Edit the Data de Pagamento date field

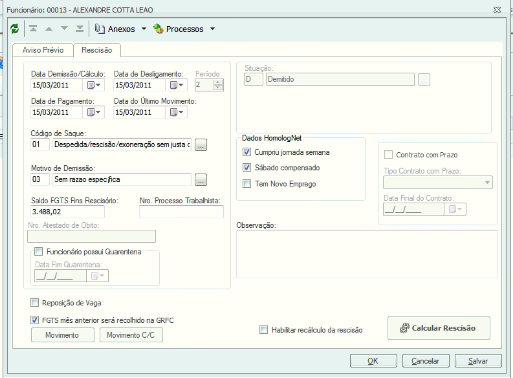click(x=56, y=112)
